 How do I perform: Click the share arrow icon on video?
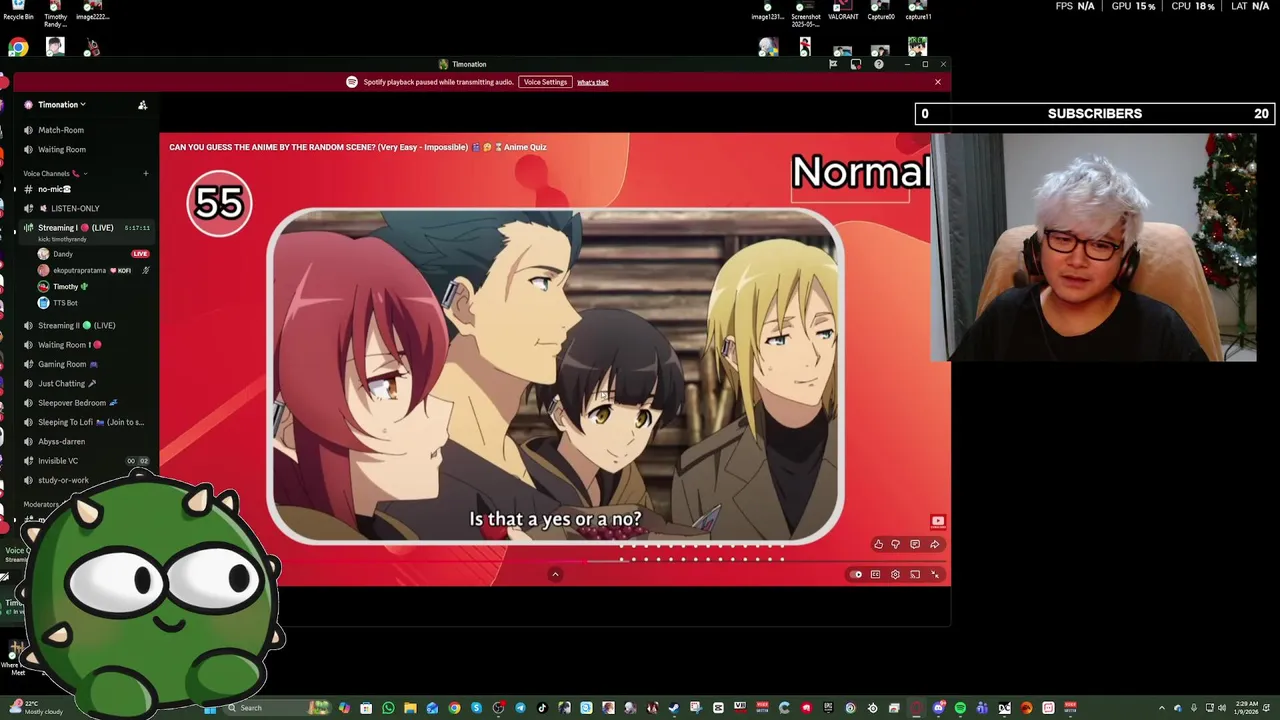(934, 545)
